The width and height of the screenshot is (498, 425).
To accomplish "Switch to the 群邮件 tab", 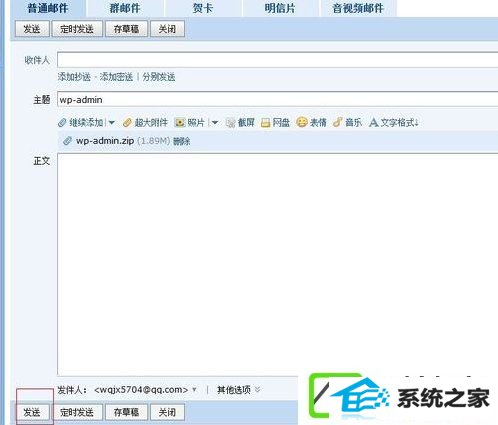I will (125, 8).
